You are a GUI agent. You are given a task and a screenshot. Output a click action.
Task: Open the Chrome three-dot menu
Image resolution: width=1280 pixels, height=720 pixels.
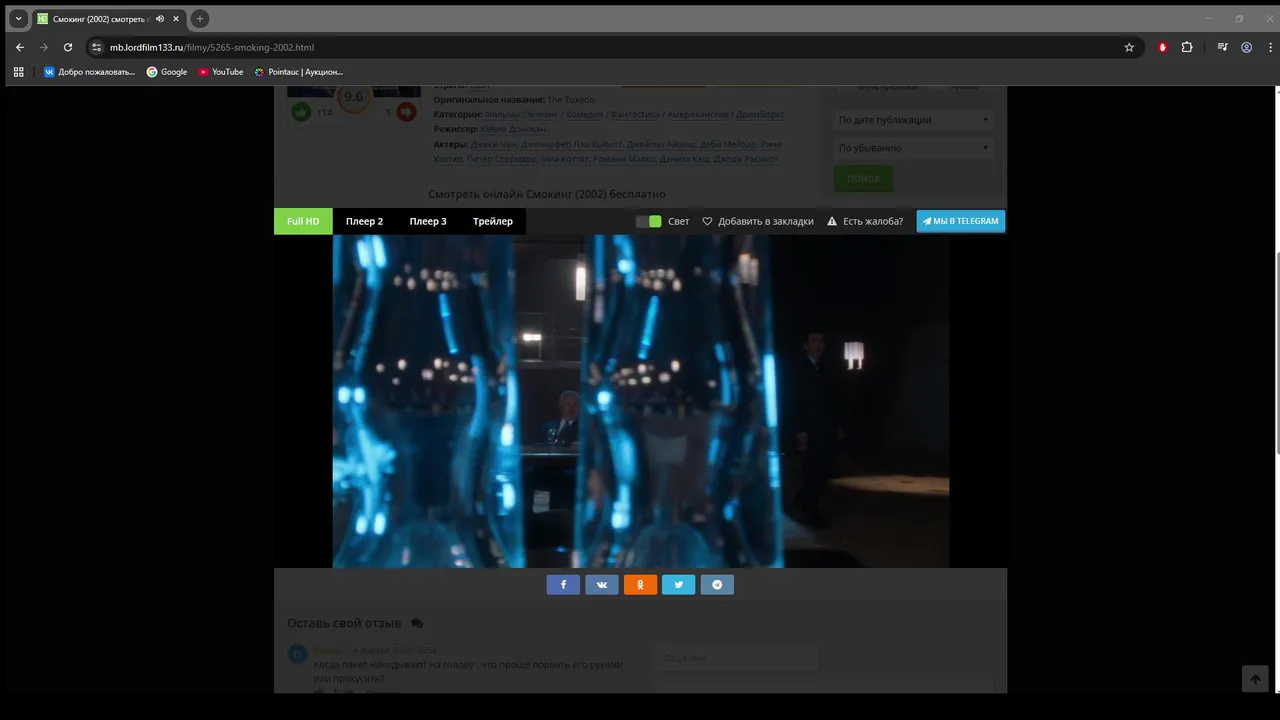pos(1269,47)
